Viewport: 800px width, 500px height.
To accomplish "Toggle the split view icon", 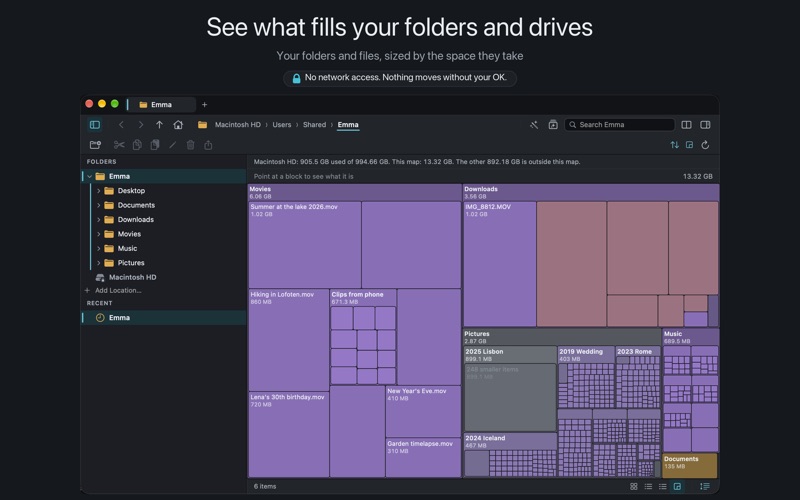I will point(687,125).
